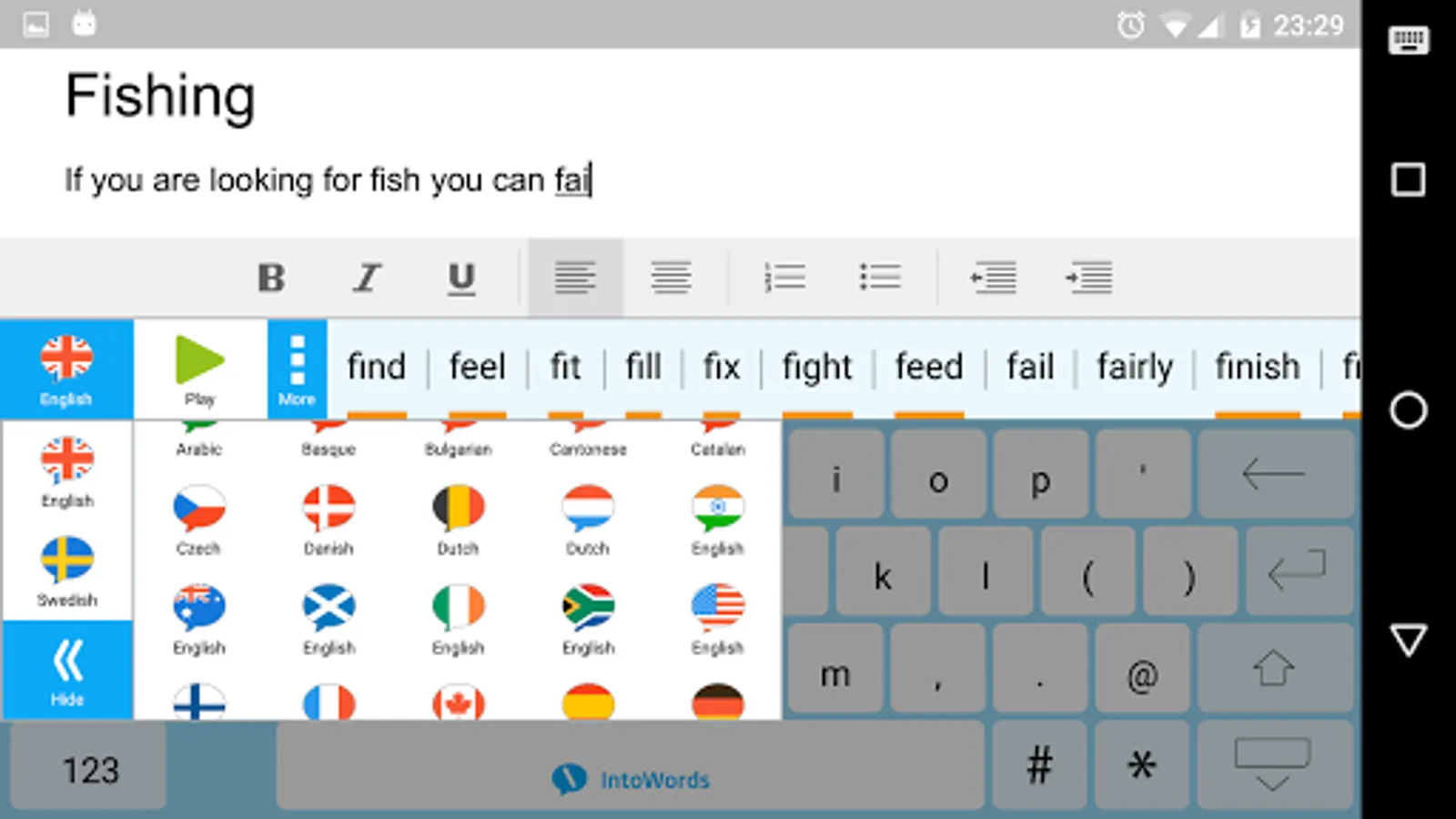Screen dimensions: 1456x819
Task: Select the French flag language
Action: (329, 702)
